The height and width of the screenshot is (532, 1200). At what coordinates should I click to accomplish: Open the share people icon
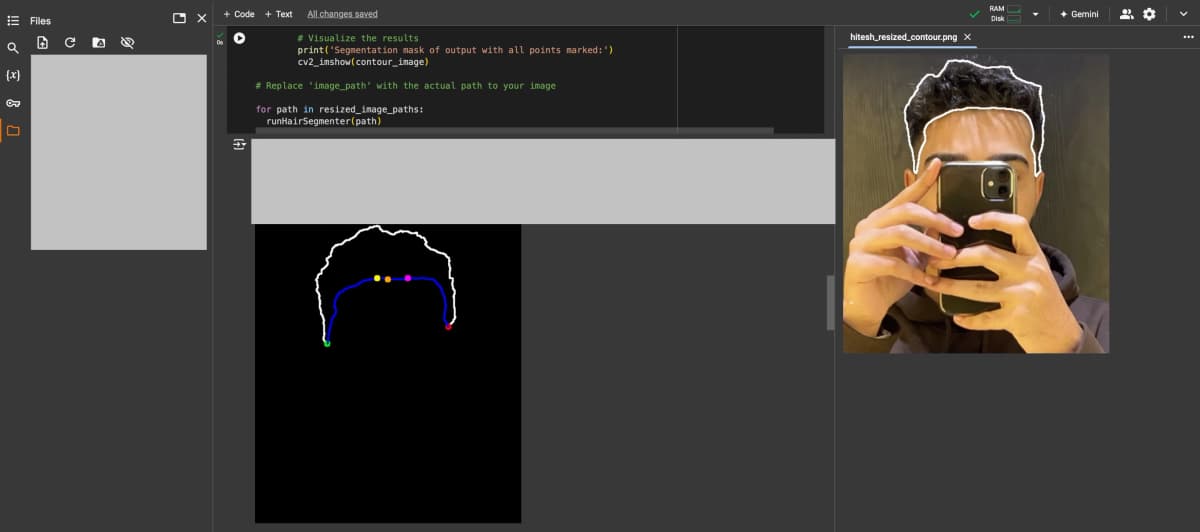[x=1127, y=14]
